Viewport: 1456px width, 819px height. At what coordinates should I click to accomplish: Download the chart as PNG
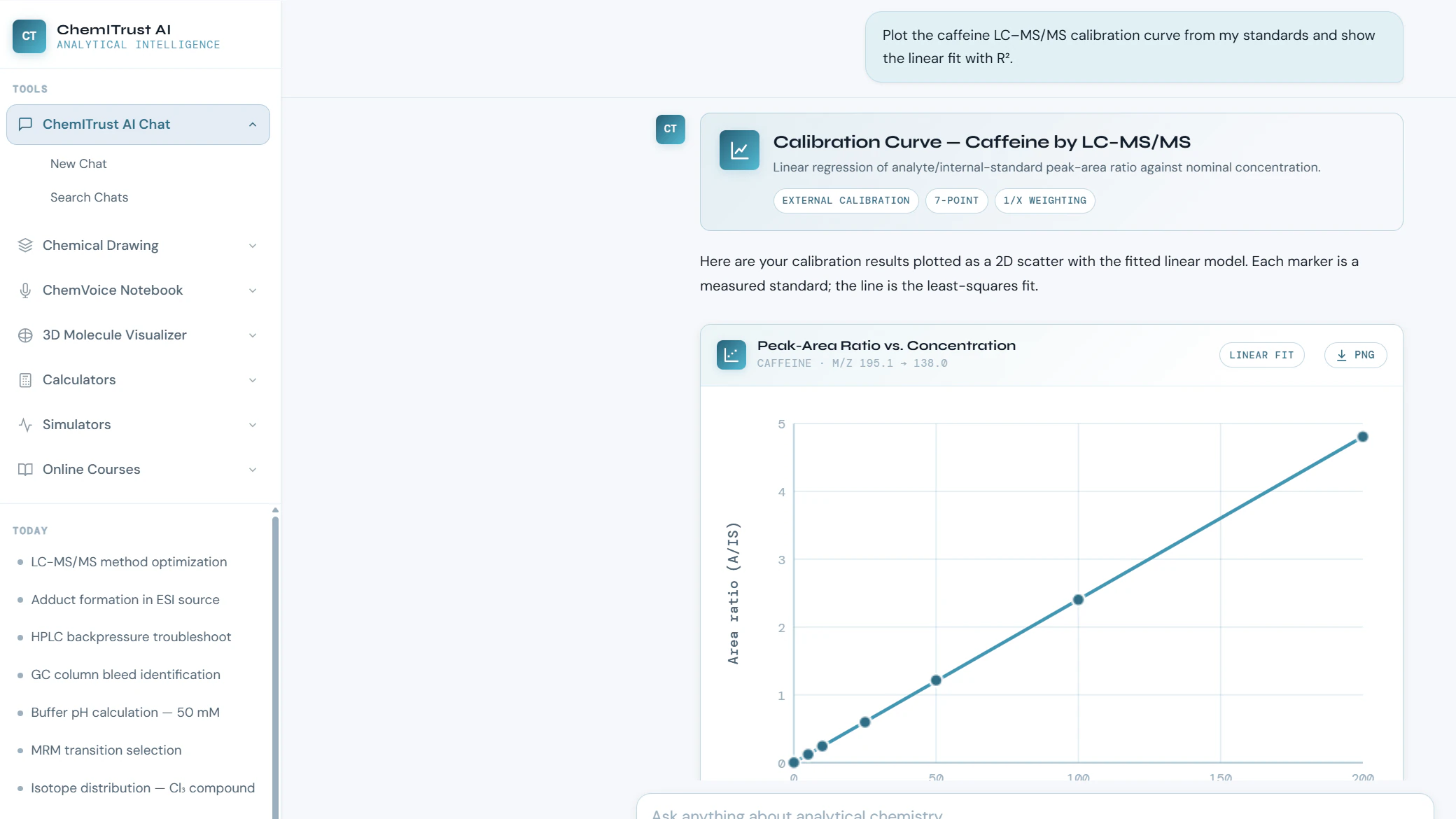[x=1355, y=355]
